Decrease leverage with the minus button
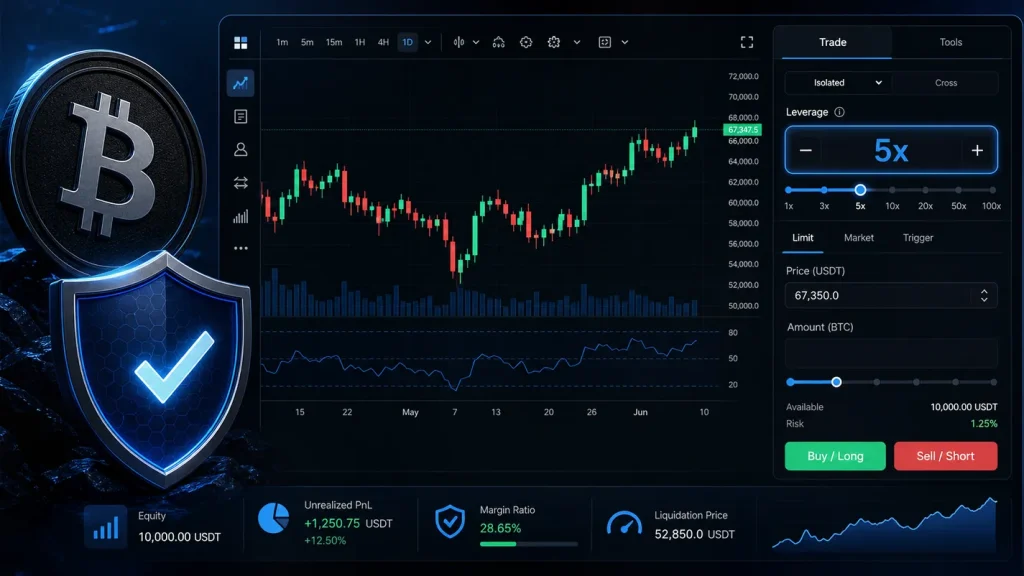Screen dimensions: 1024x576 pos(805,151)
